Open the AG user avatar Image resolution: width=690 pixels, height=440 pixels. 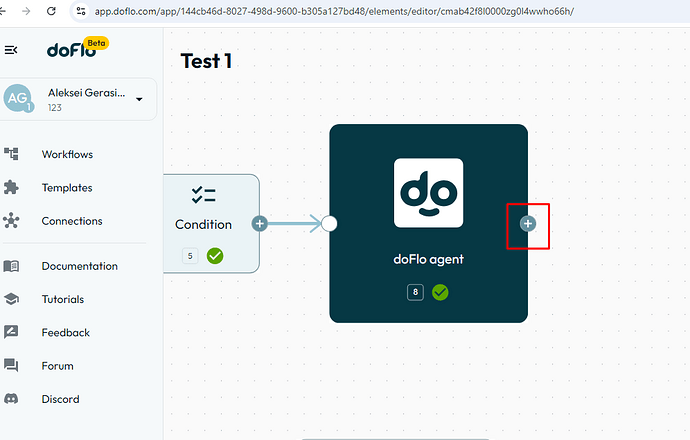(18, 98)
